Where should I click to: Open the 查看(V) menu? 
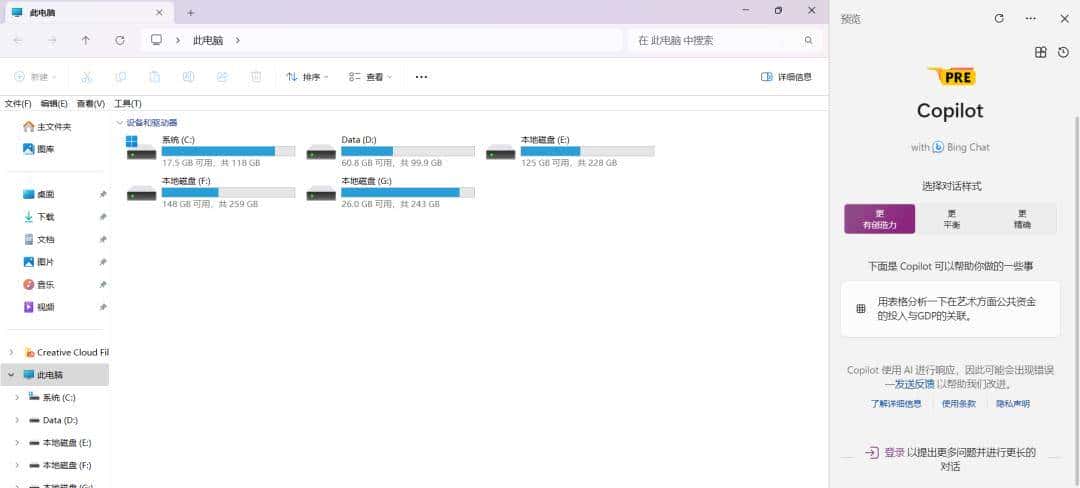pos(90,104)
